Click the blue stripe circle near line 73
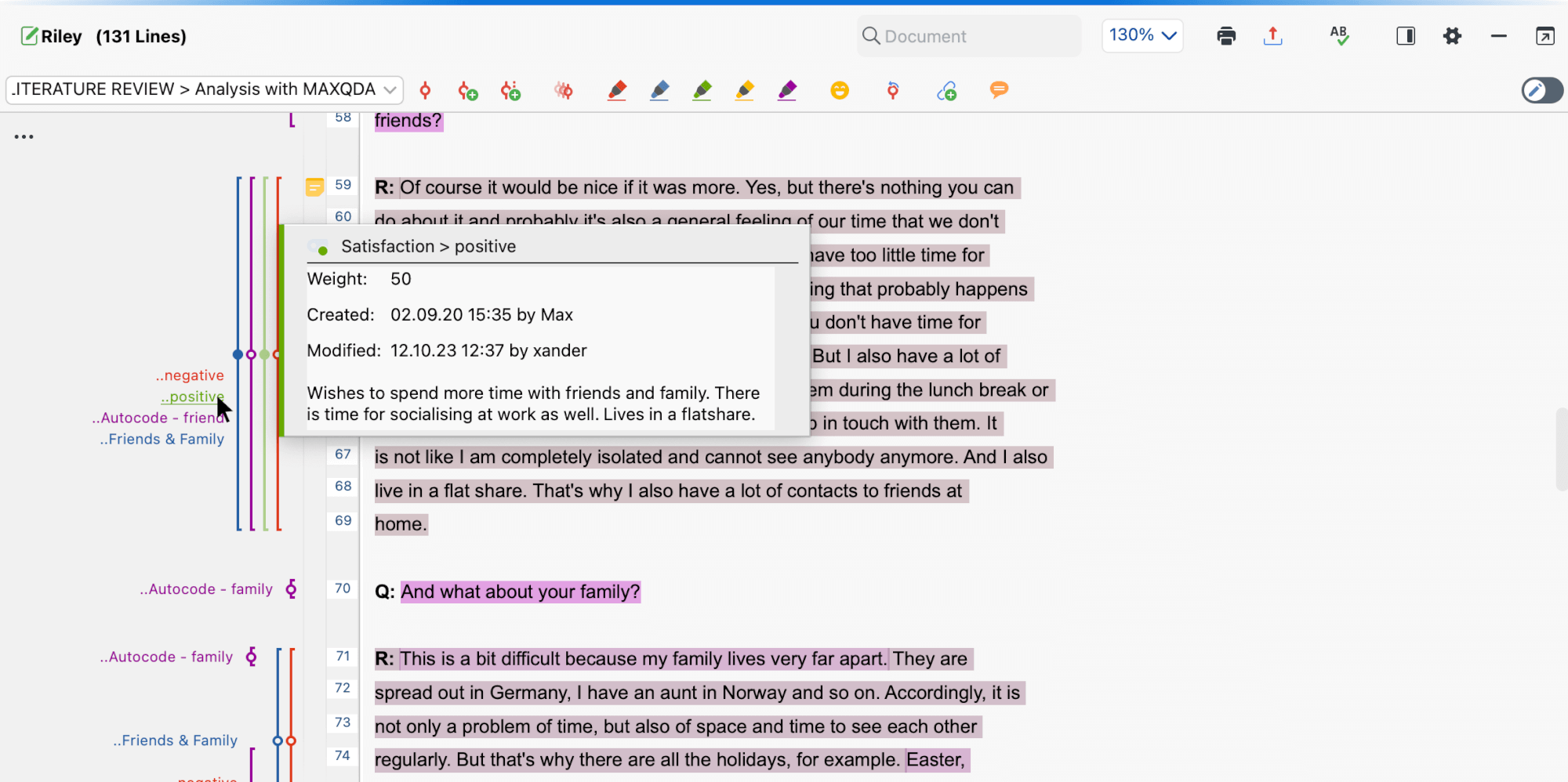Viewport: 1568px width, 782px height. [x=278, y=740]
